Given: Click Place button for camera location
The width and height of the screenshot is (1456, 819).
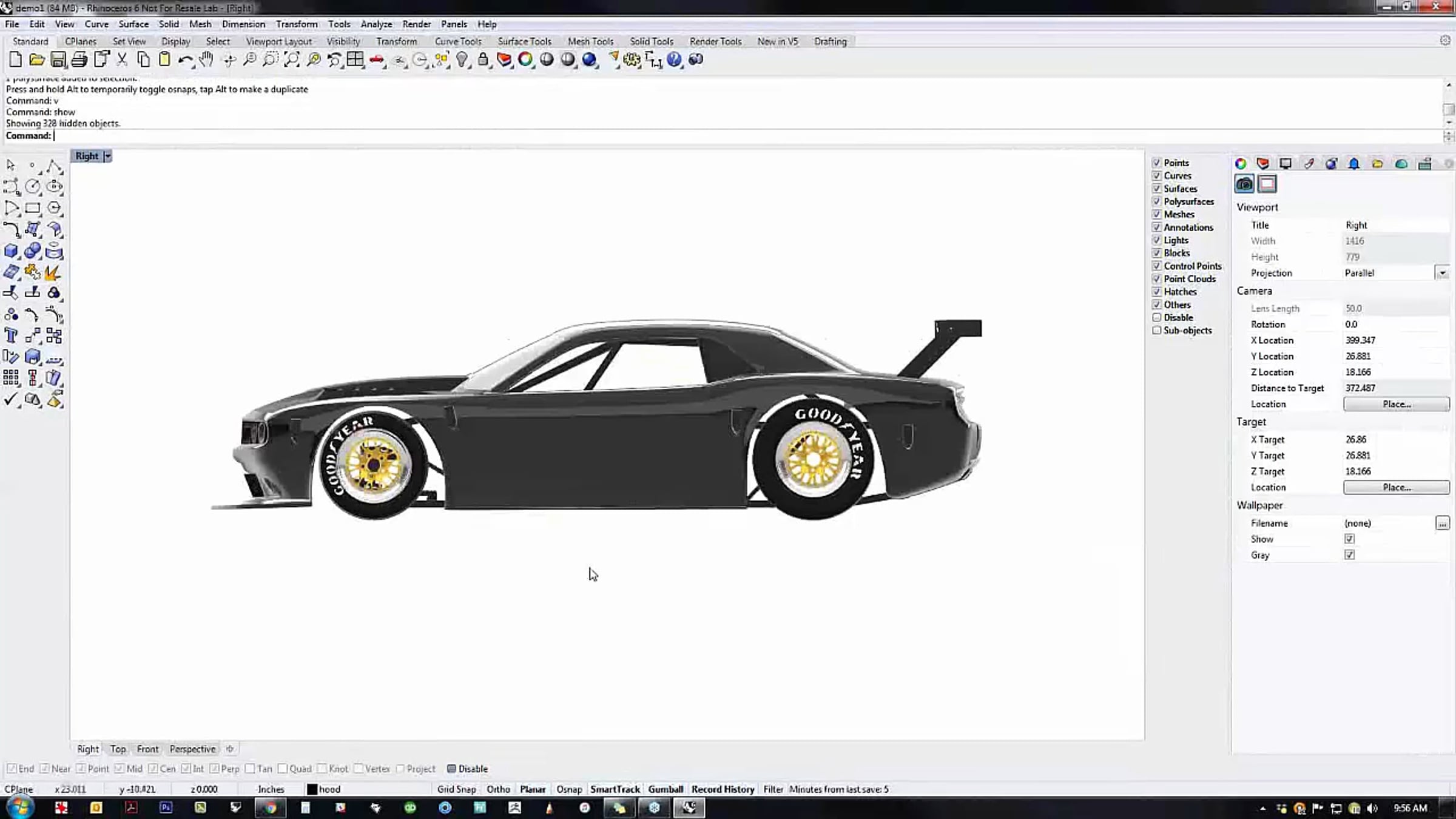Looking at the screenshot, I should 1397,404.
